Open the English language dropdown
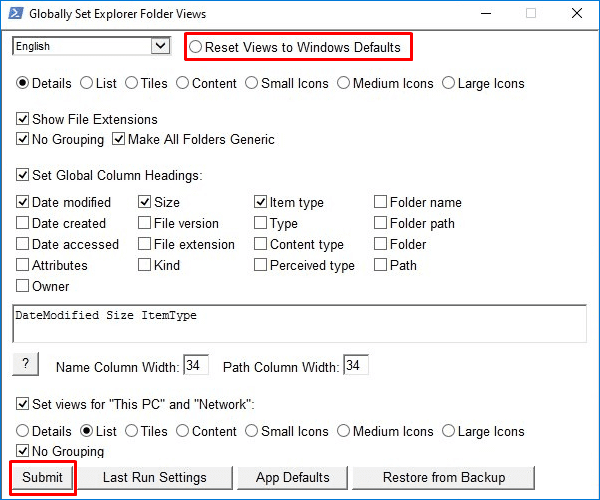600x500 pixels. coord(160,46)
